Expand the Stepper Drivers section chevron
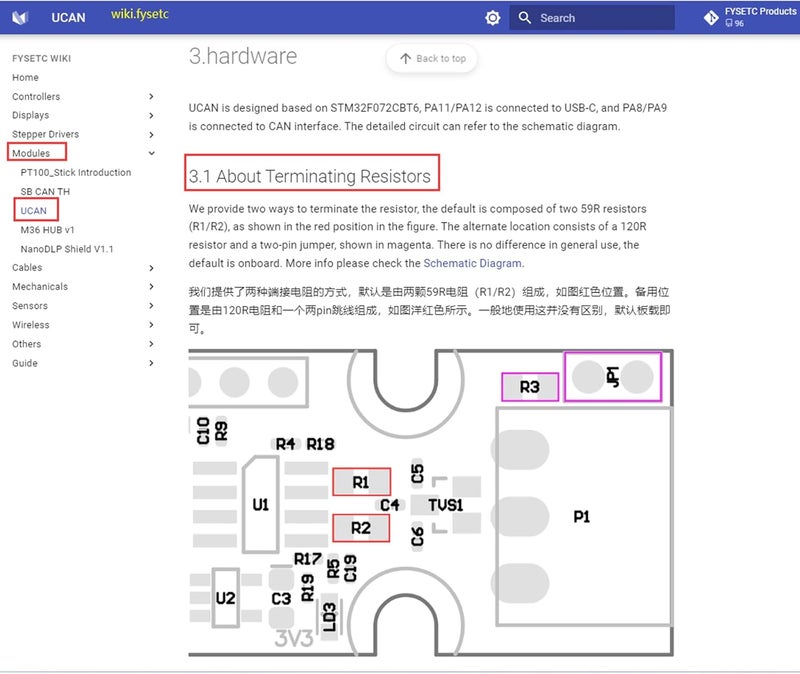The height and width of the screenshot is (674, 800). tap(151, 135)
